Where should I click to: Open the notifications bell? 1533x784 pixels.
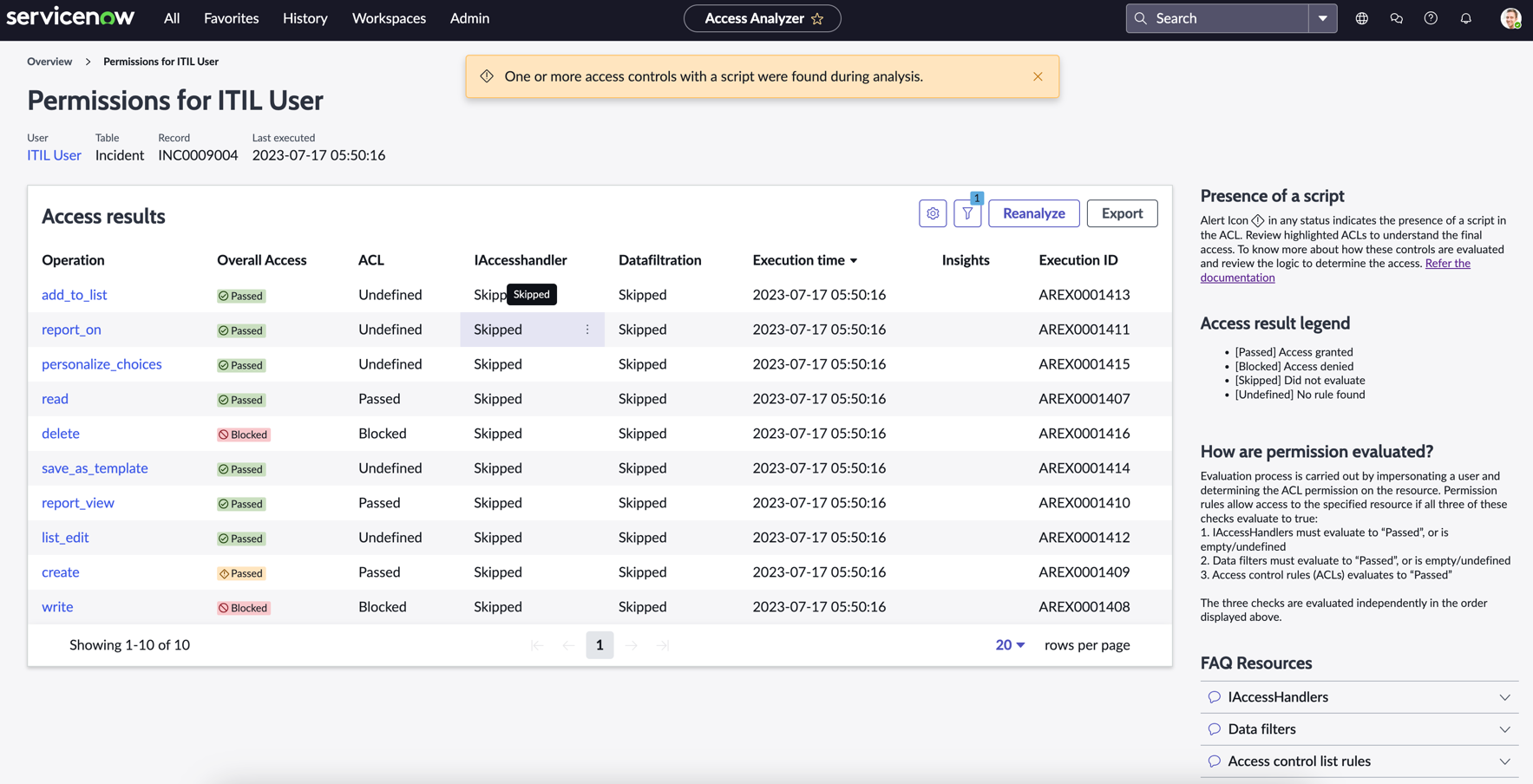(1466, 18)
